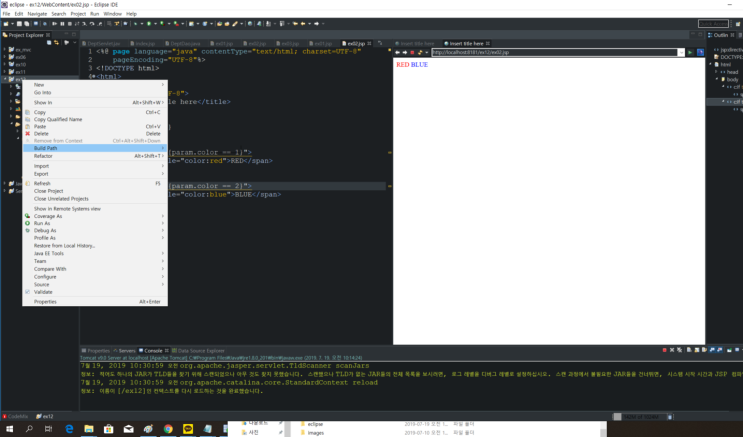Image resolution: width=743 pixels, height=437 pixels.
Task: Open Chrome from taskbar
Action: tap(168, 429)
